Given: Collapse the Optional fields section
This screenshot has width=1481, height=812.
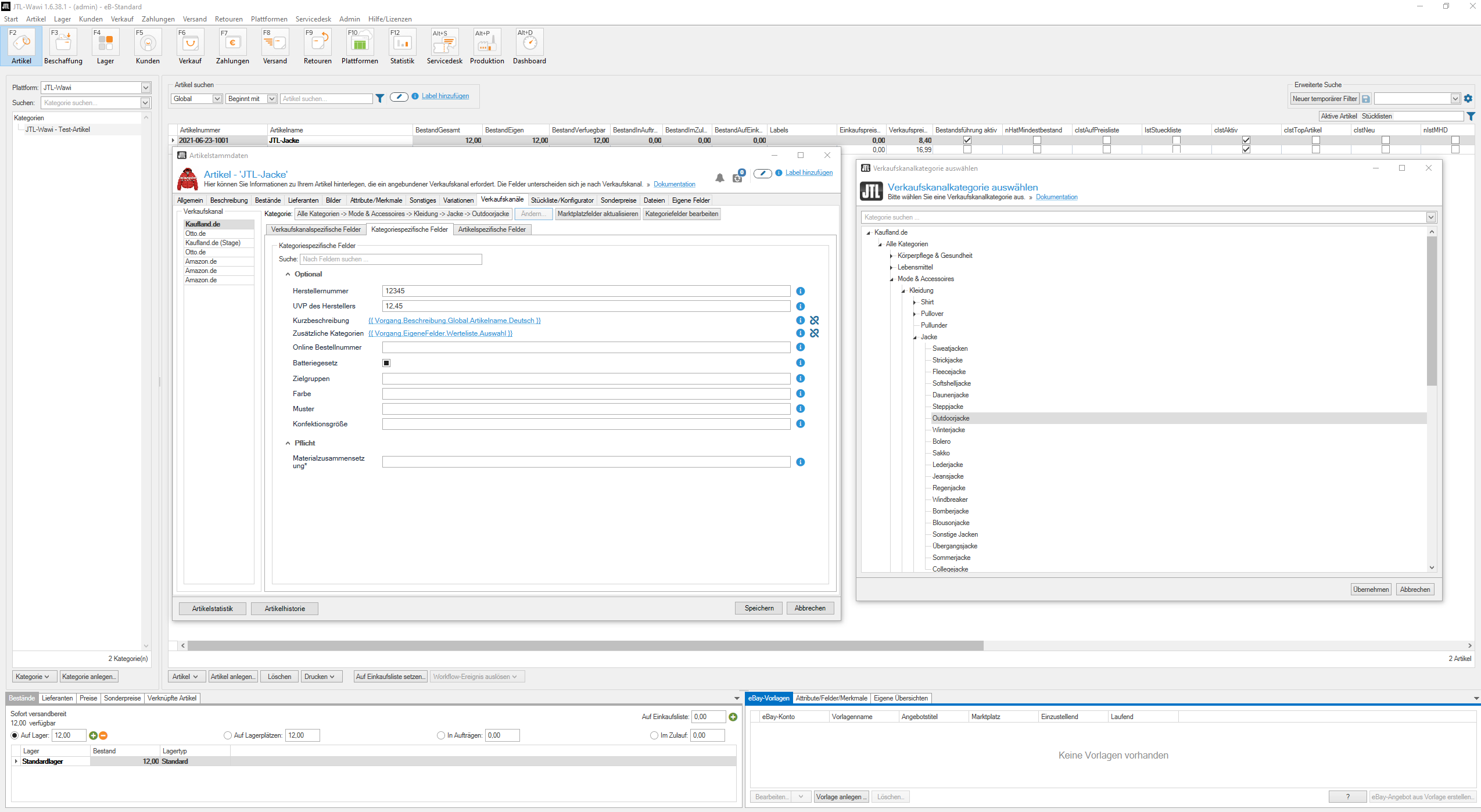Looking at the screenshot, I should click(x=288, y=274).
